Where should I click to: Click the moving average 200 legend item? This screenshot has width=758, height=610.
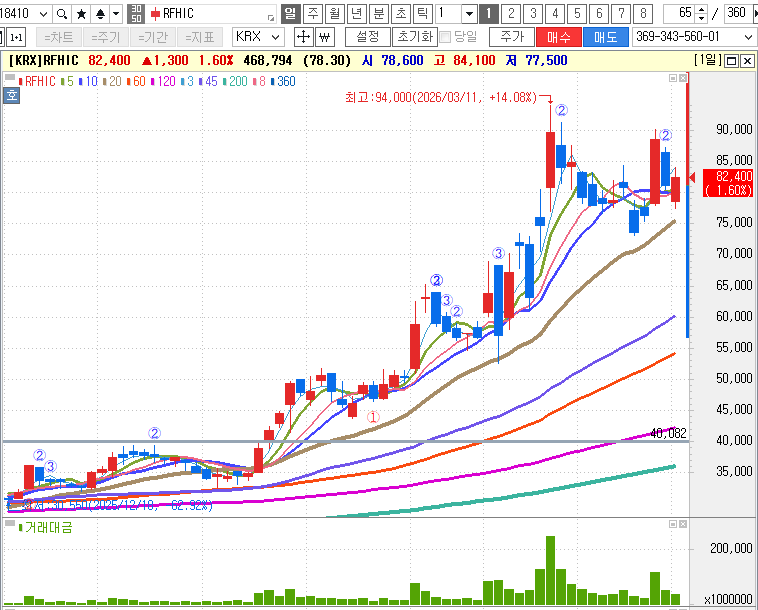tap(235, 82)
